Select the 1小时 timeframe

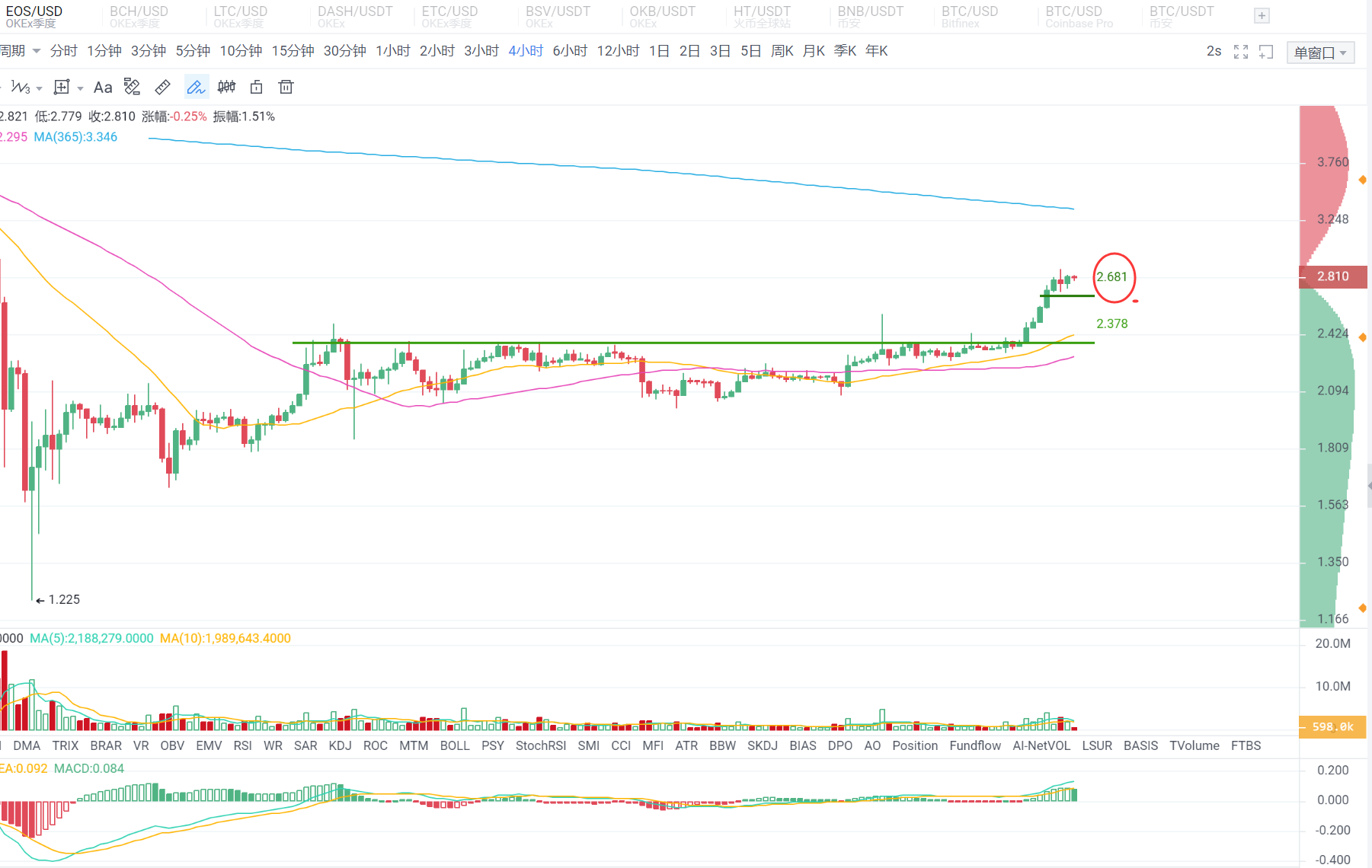393,51
